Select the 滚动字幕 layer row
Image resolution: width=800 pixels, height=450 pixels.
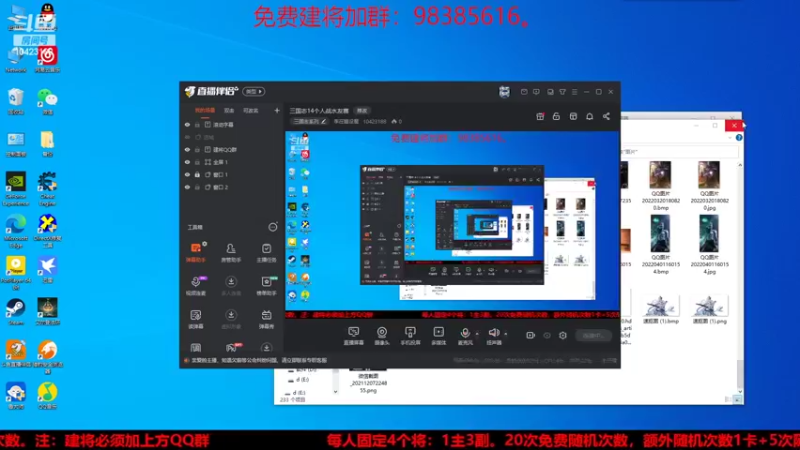(x=231, y=124)
